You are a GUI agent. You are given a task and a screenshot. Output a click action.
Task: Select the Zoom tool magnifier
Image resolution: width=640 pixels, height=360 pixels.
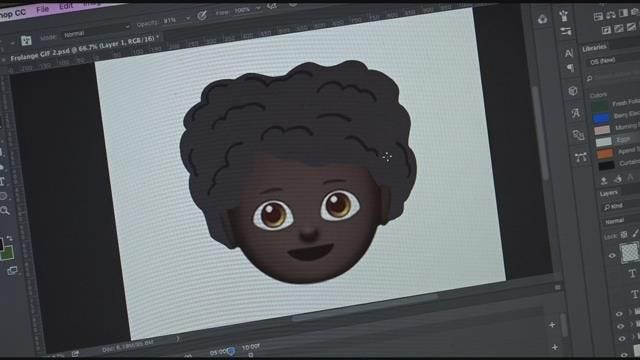pyautogui.click(x=5, y=211)
